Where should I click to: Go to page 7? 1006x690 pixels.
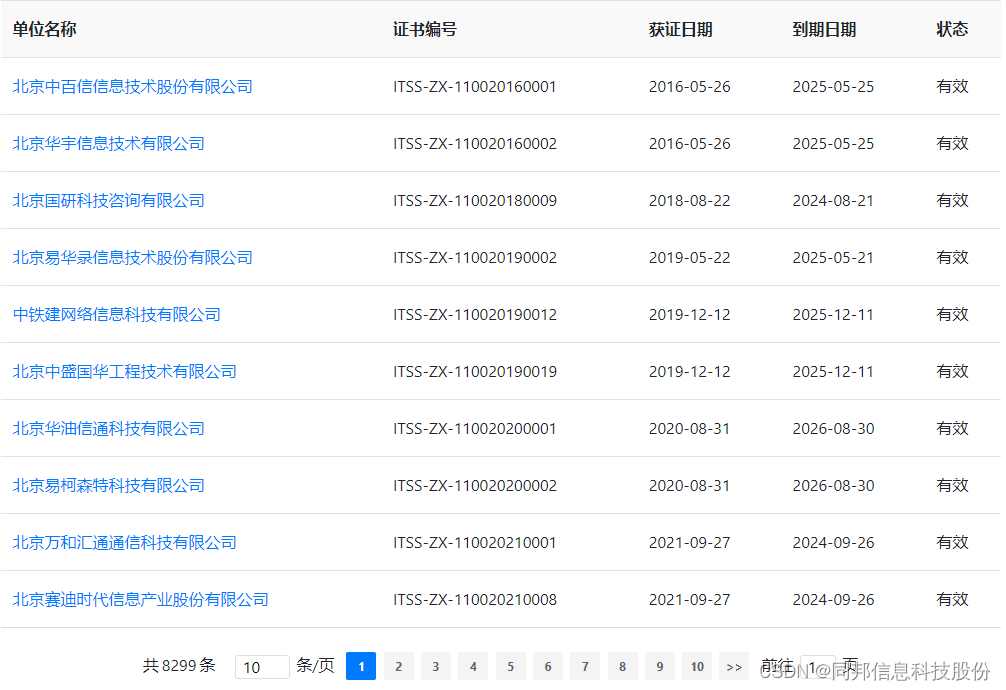pos(584,666)
